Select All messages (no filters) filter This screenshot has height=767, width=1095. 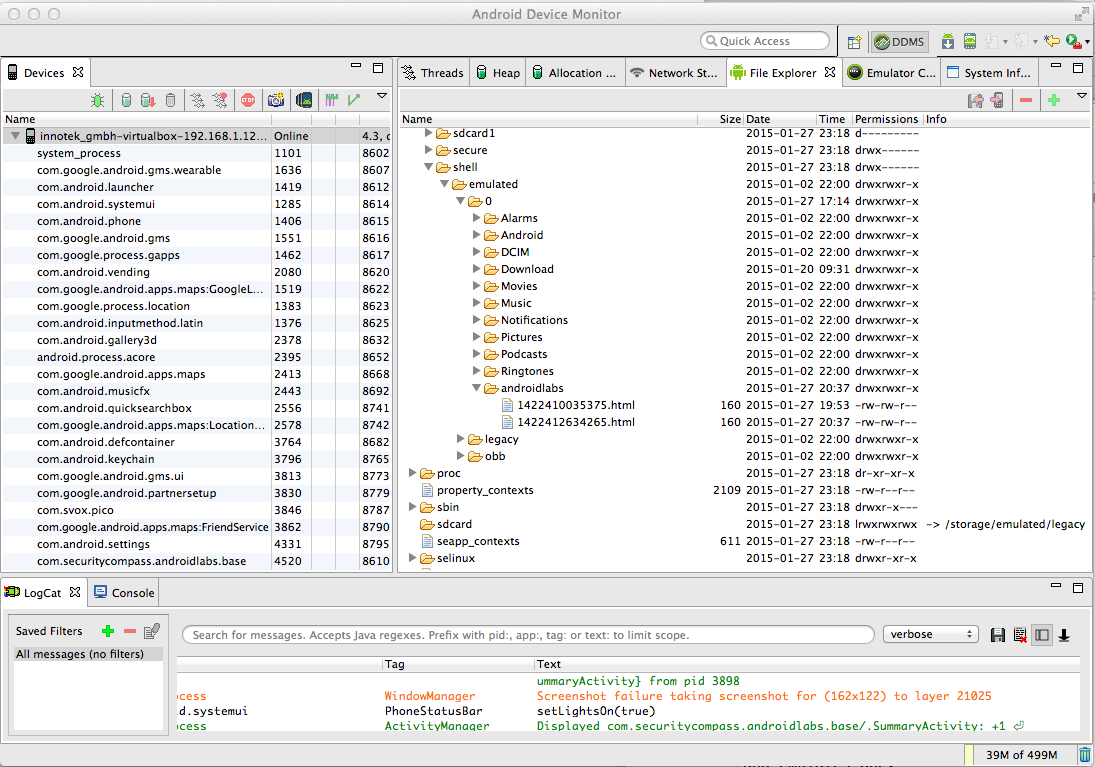78,654
